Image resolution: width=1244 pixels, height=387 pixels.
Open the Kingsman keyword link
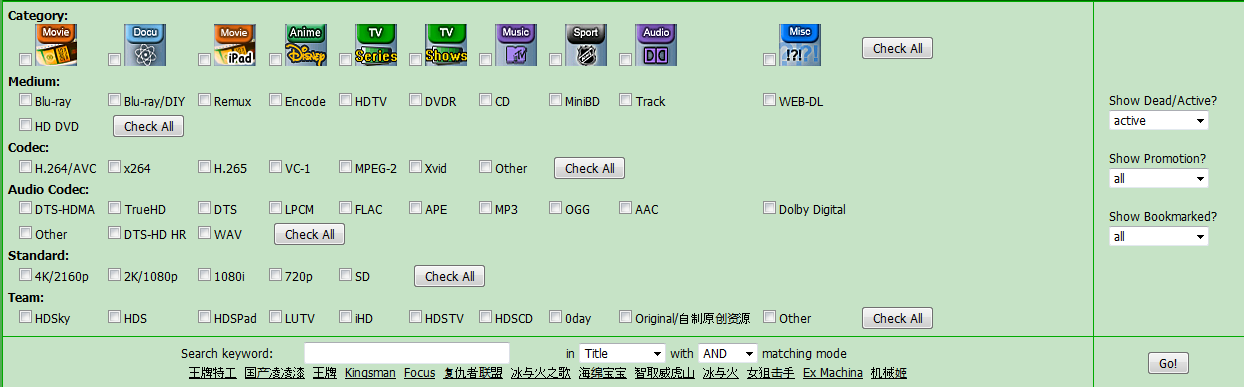pyautogui.click(x=370, y=373)
